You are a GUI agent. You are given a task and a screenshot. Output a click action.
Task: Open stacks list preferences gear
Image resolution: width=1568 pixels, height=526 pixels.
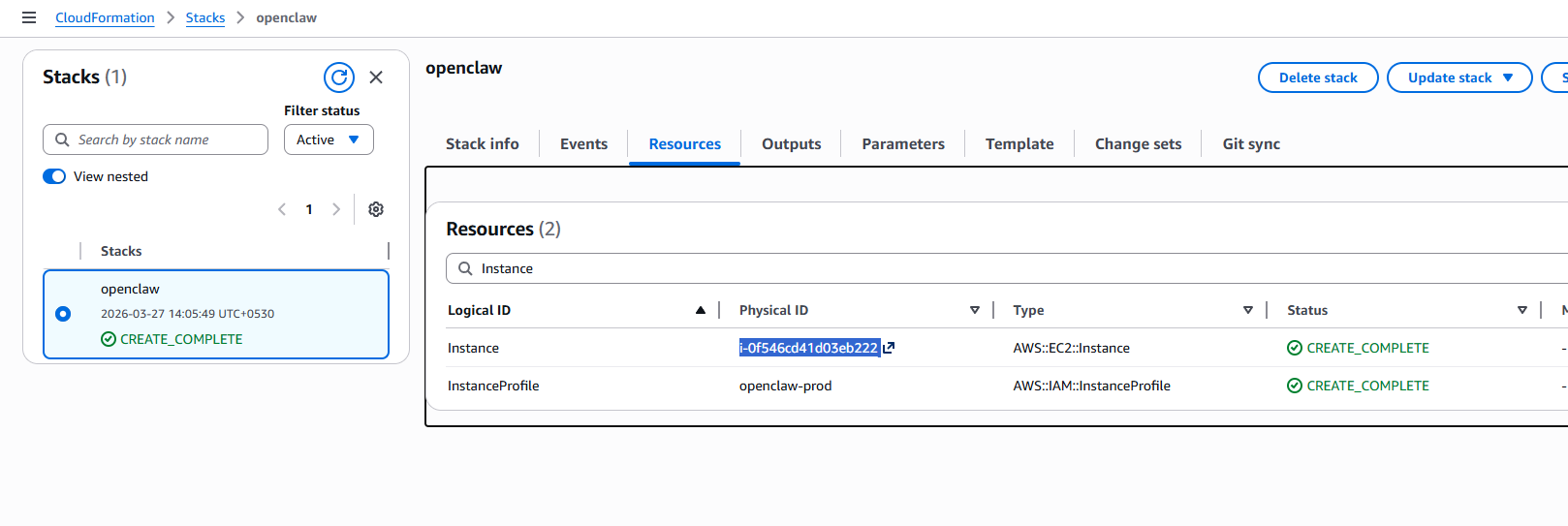pos(376,209)
